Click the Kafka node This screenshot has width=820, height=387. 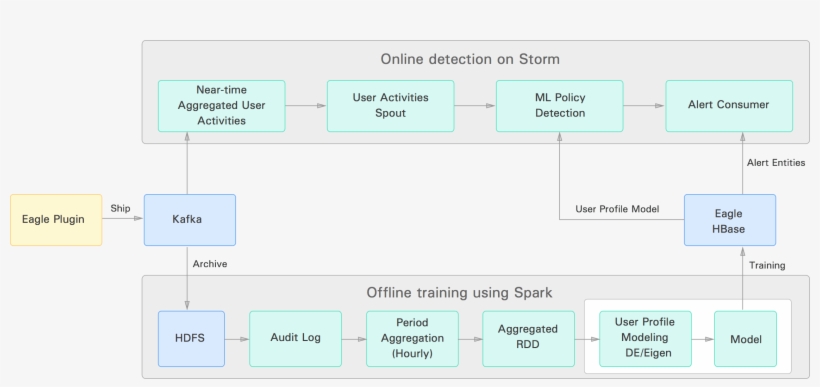coord(190,220)
